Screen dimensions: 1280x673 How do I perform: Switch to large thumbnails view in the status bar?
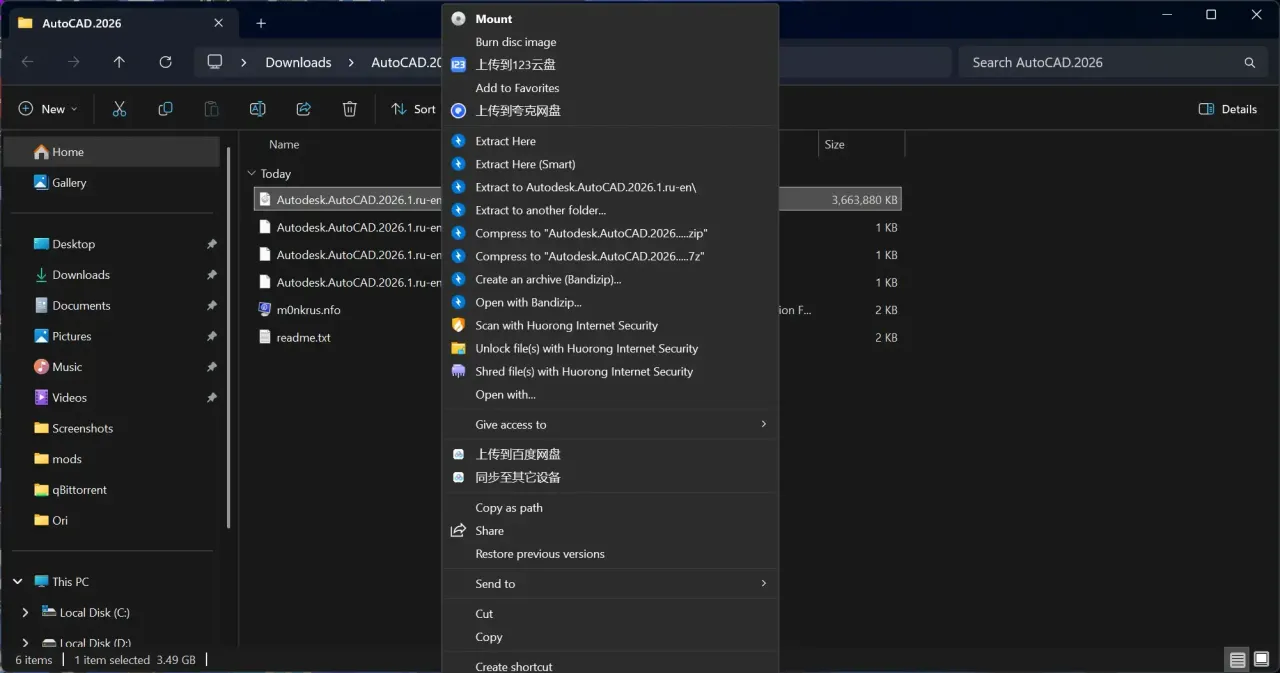click(1262, 660)
